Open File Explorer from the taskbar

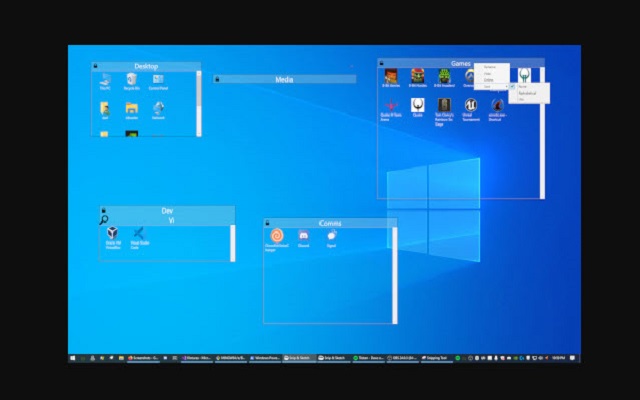pos(121,358)
